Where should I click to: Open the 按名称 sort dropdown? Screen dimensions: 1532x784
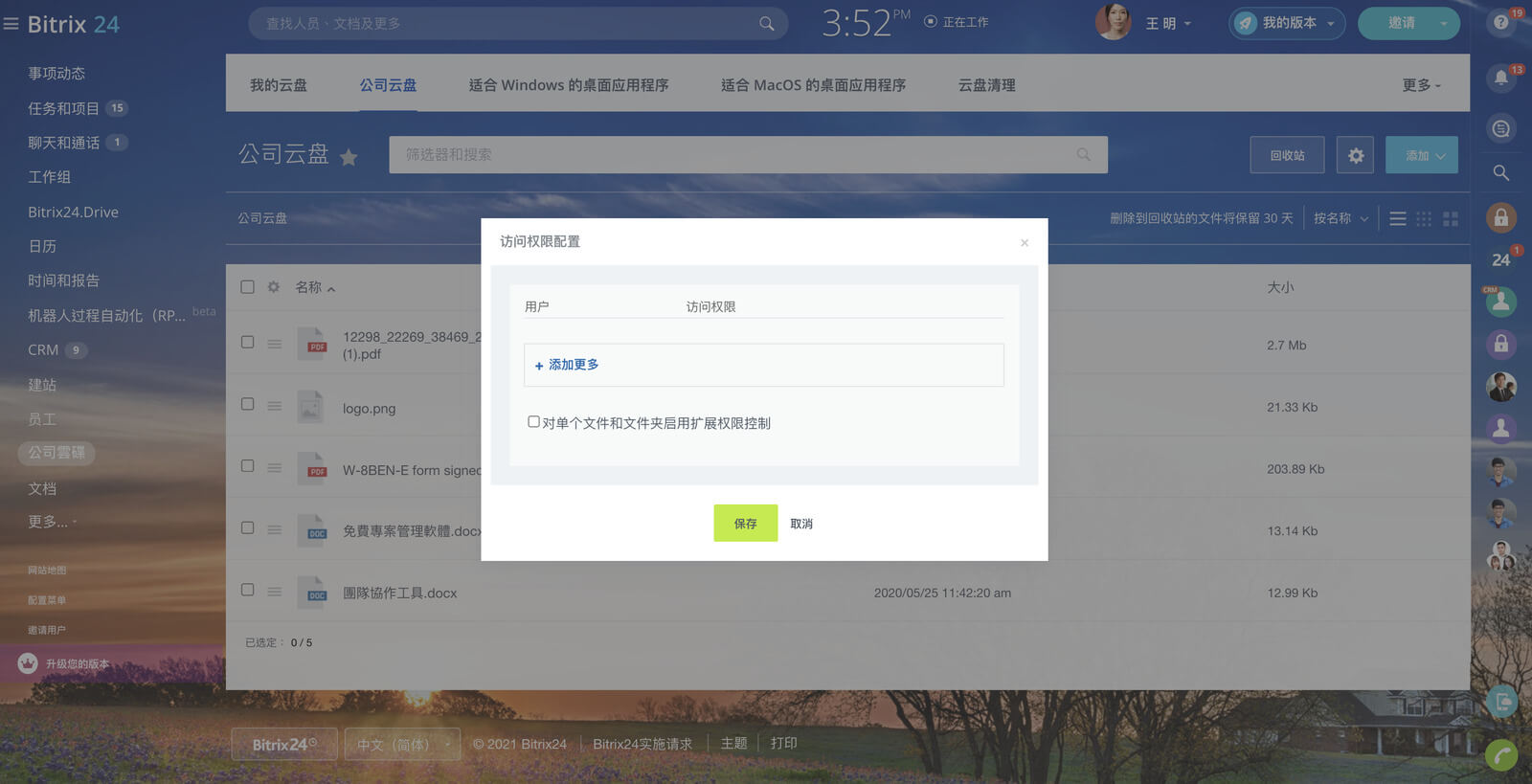(x=1340, y=218)
